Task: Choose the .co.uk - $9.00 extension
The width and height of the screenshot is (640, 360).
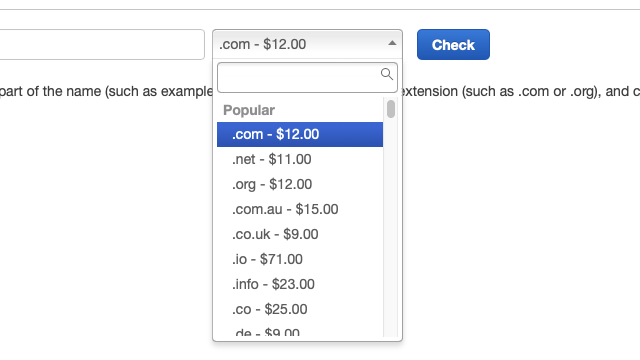Action: pos(300,234)
